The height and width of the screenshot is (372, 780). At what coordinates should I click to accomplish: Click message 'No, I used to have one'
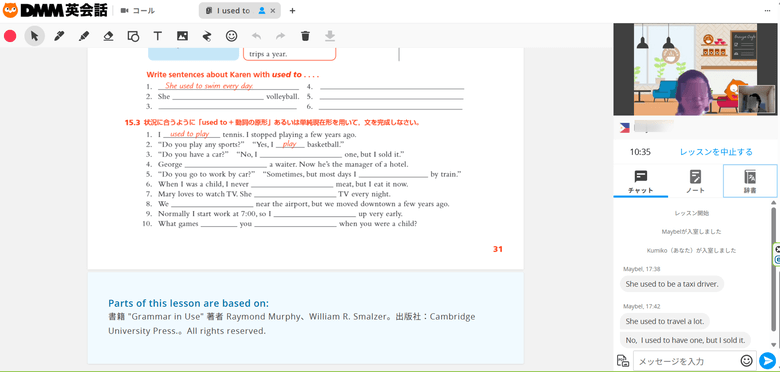point(685,340)
